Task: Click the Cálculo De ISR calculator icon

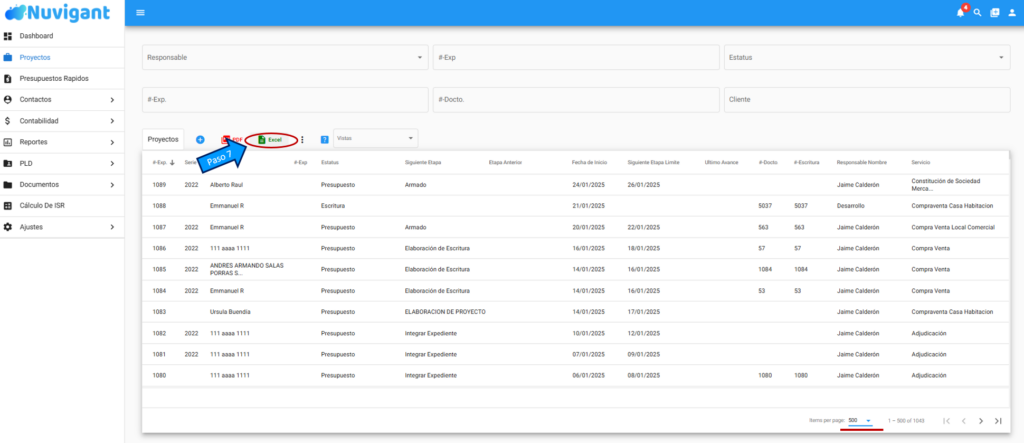Action: click(8, 206)
